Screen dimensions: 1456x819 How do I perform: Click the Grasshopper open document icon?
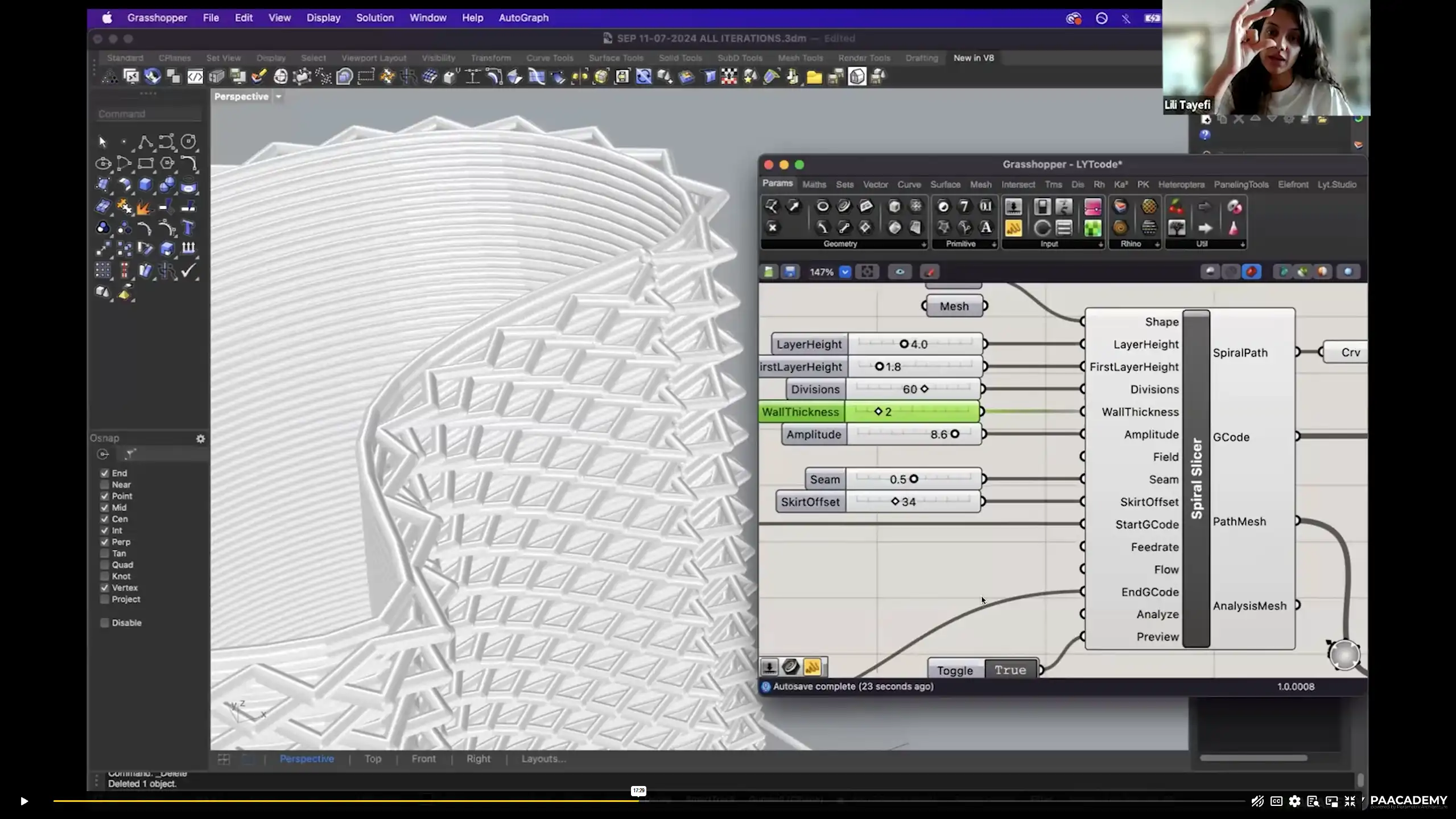click(769, 272)
